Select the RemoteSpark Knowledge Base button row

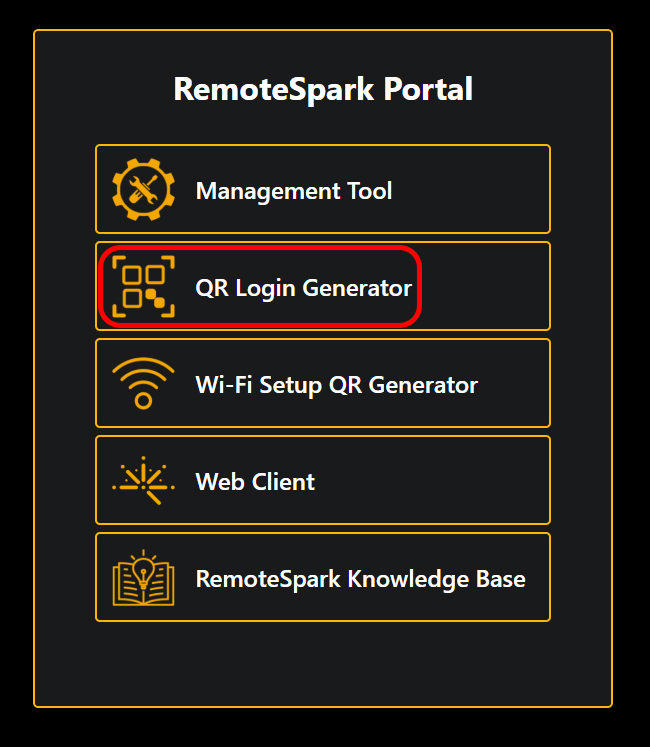click(323, 577)
